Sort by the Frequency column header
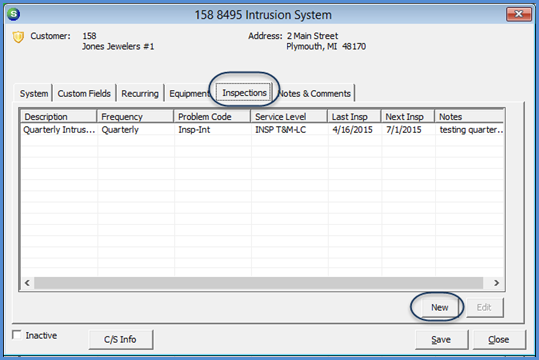 (x=135, y=117)
